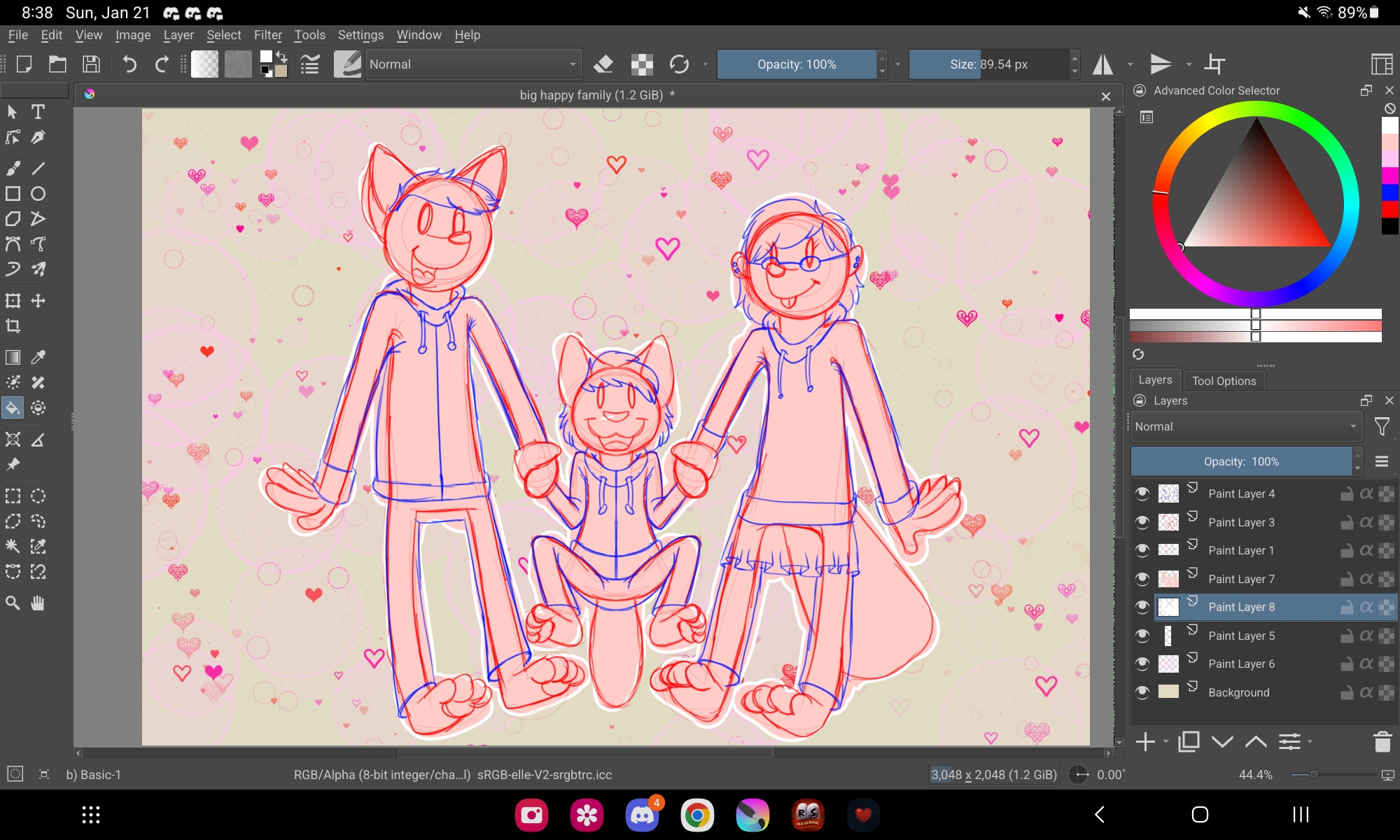Activate the Fill bucket tool

[13, 407]
